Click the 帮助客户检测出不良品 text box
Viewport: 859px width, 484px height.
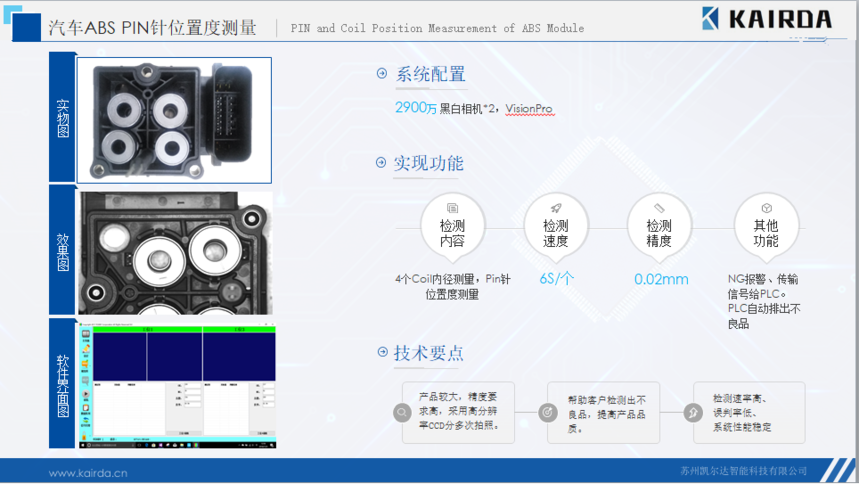[604, 412]
